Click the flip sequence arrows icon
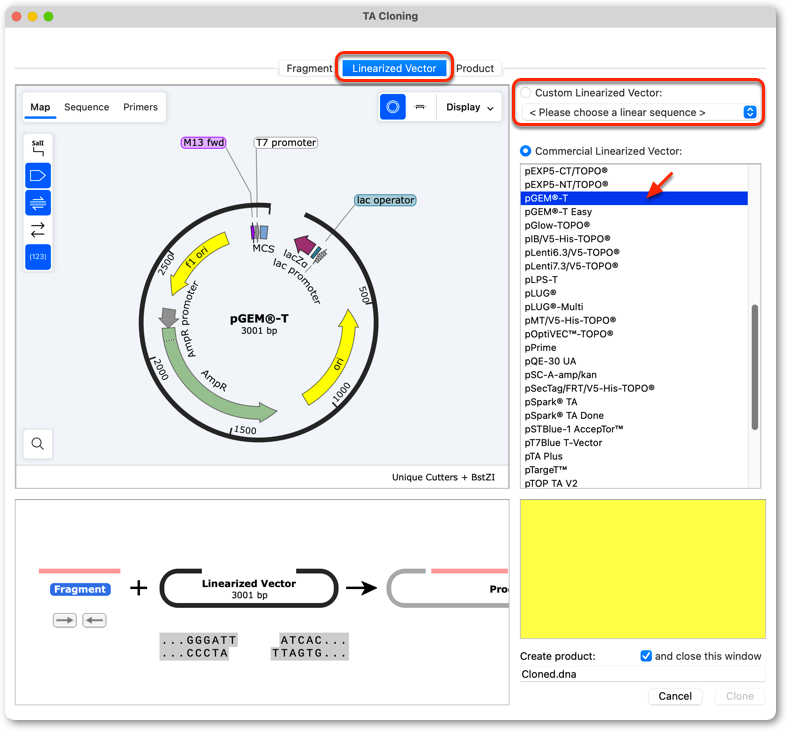787x731 pixels. tap(38, 230)
